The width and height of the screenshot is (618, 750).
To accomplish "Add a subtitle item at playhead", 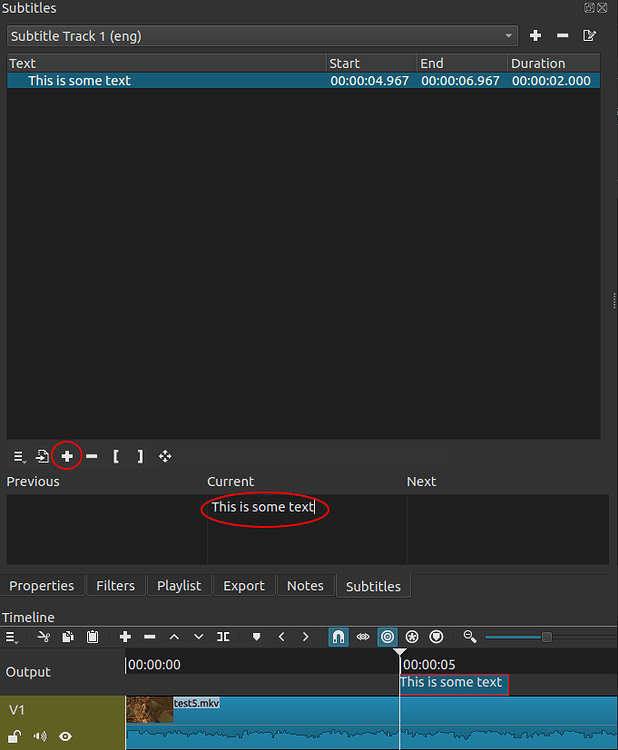I will [x=67, y=456].
